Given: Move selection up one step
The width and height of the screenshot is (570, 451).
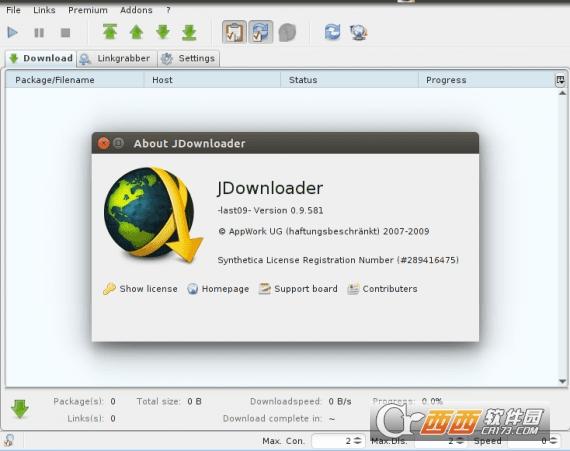Looking at the screenshot, I should coord(136,32).
